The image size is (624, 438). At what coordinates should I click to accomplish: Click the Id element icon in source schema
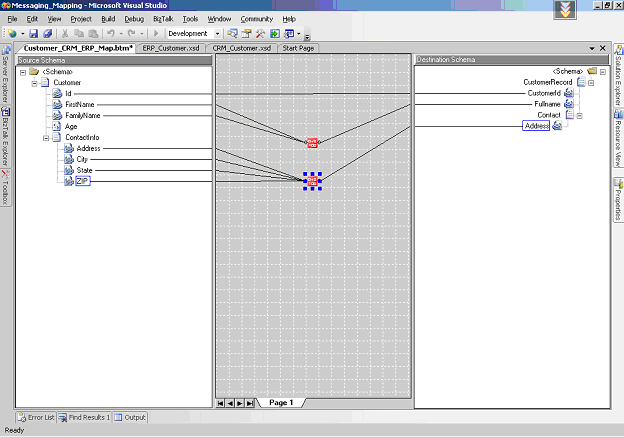point(57,93)
